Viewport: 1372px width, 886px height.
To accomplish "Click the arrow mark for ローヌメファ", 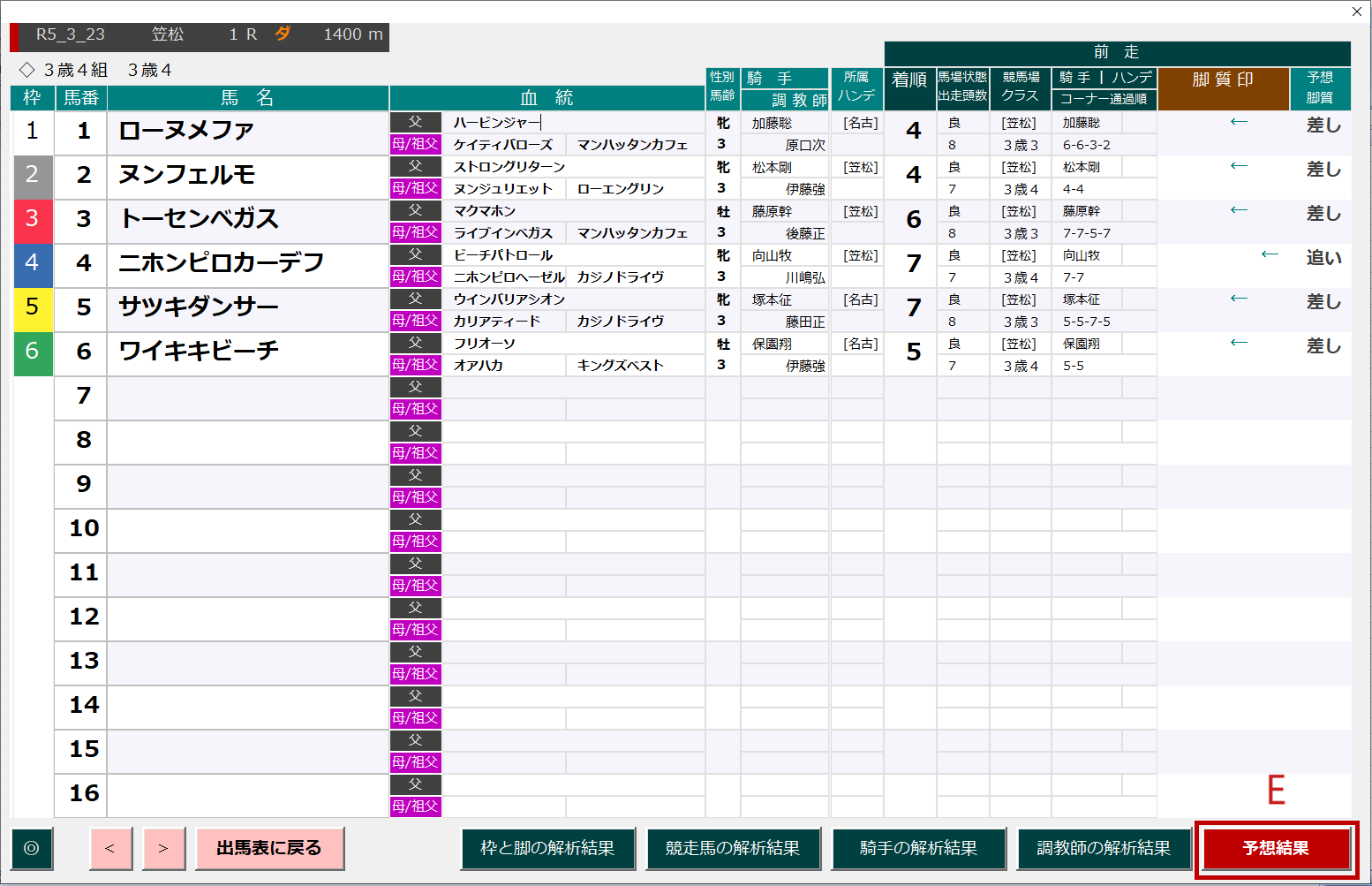I will point(1239,122).
